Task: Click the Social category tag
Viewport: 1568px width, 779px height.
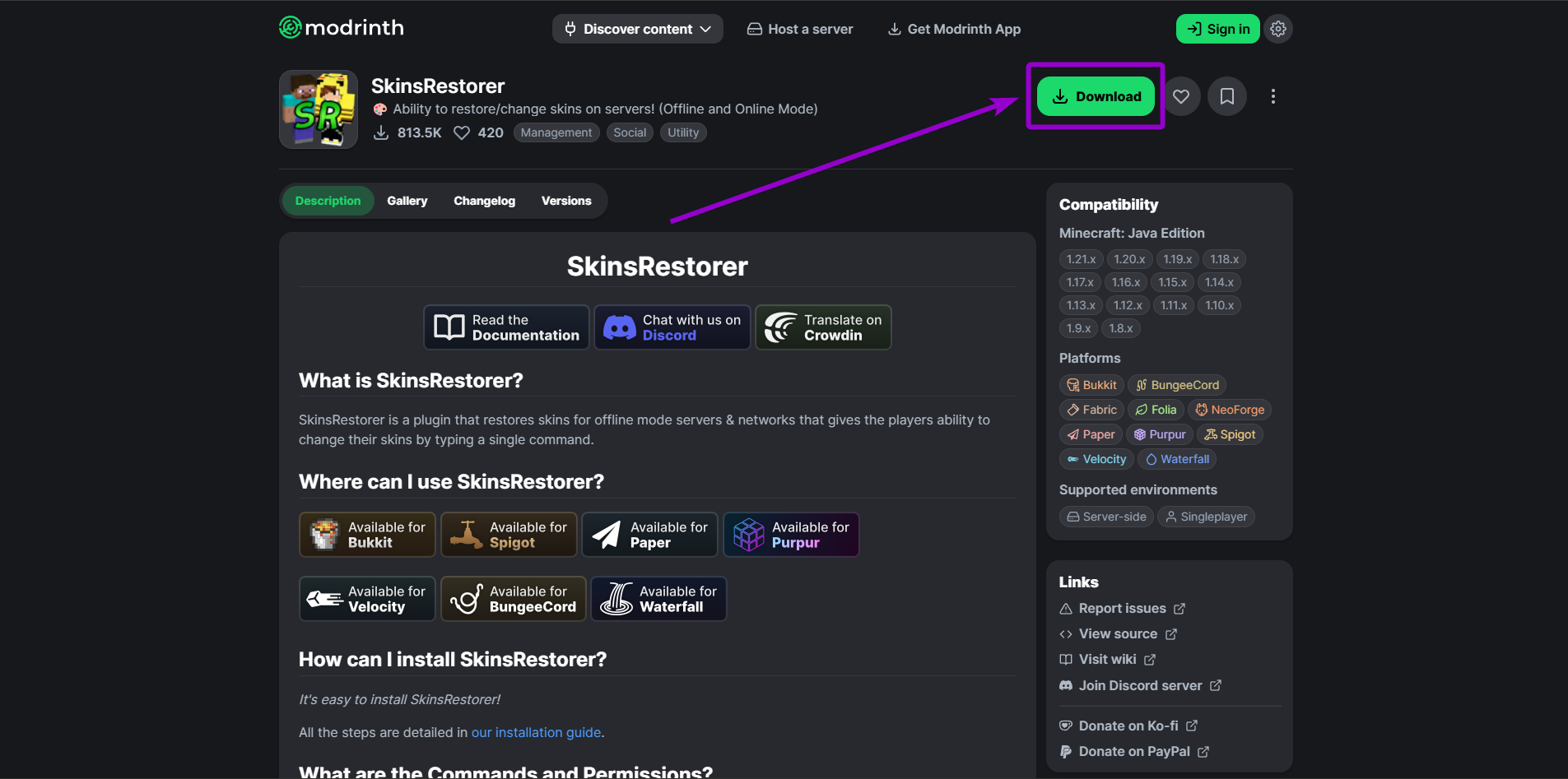Action: click(630, 132)
